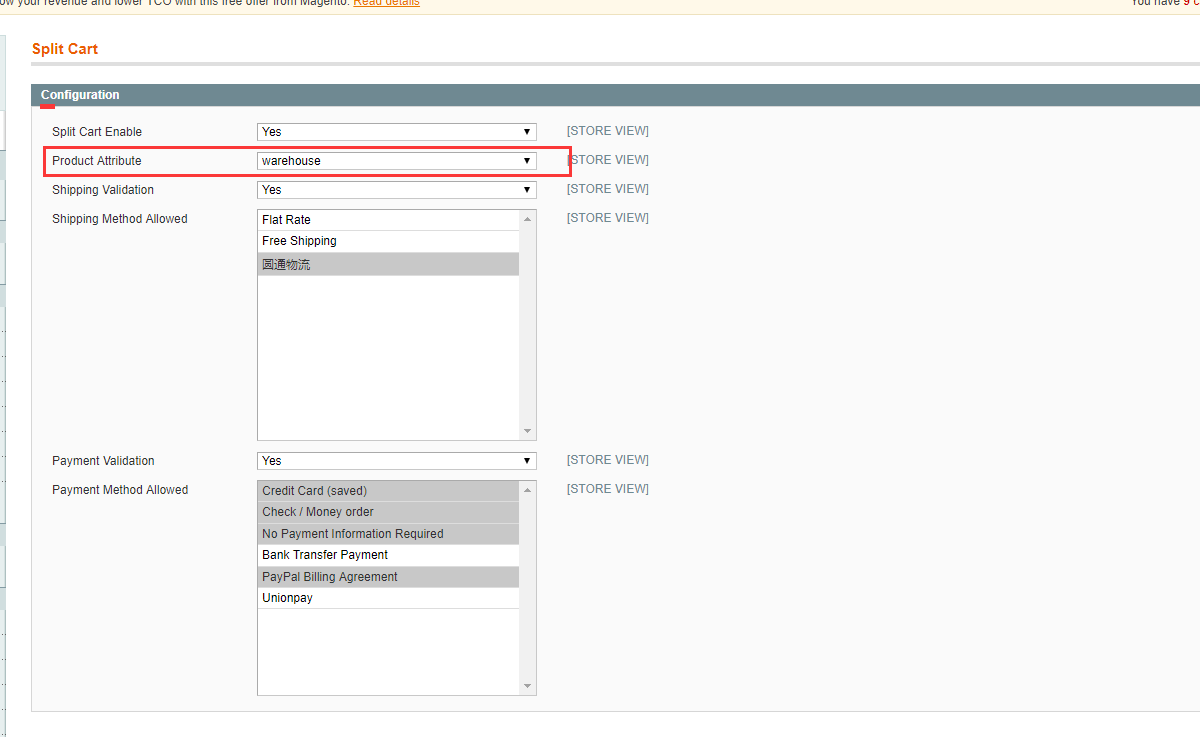Click scroll-down arrow on Payment Method list
Screen dimensions: 1200x737
[527, 685]
